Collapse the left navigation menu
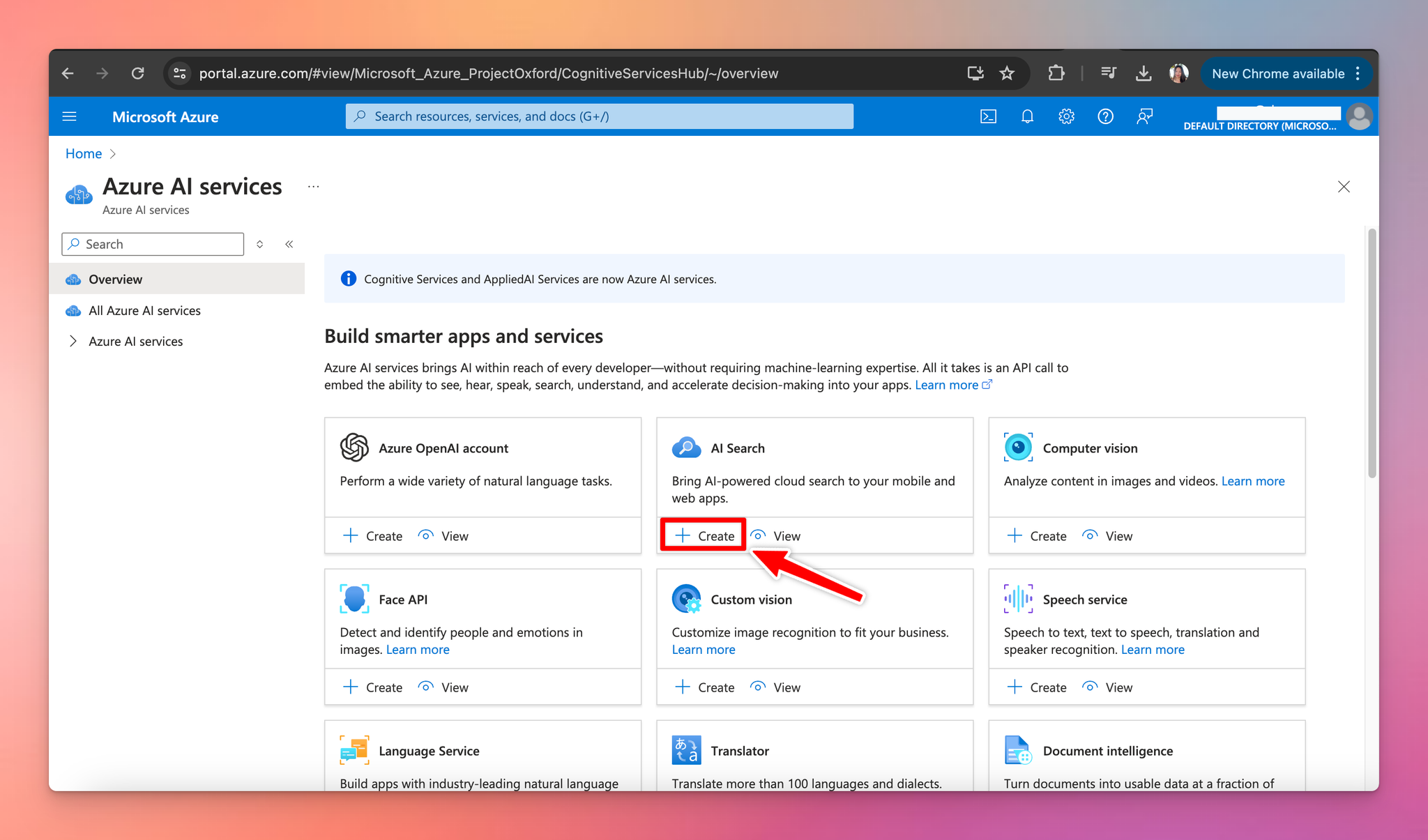This screenshot has width=1428, height=840. (x=289, y=244)
